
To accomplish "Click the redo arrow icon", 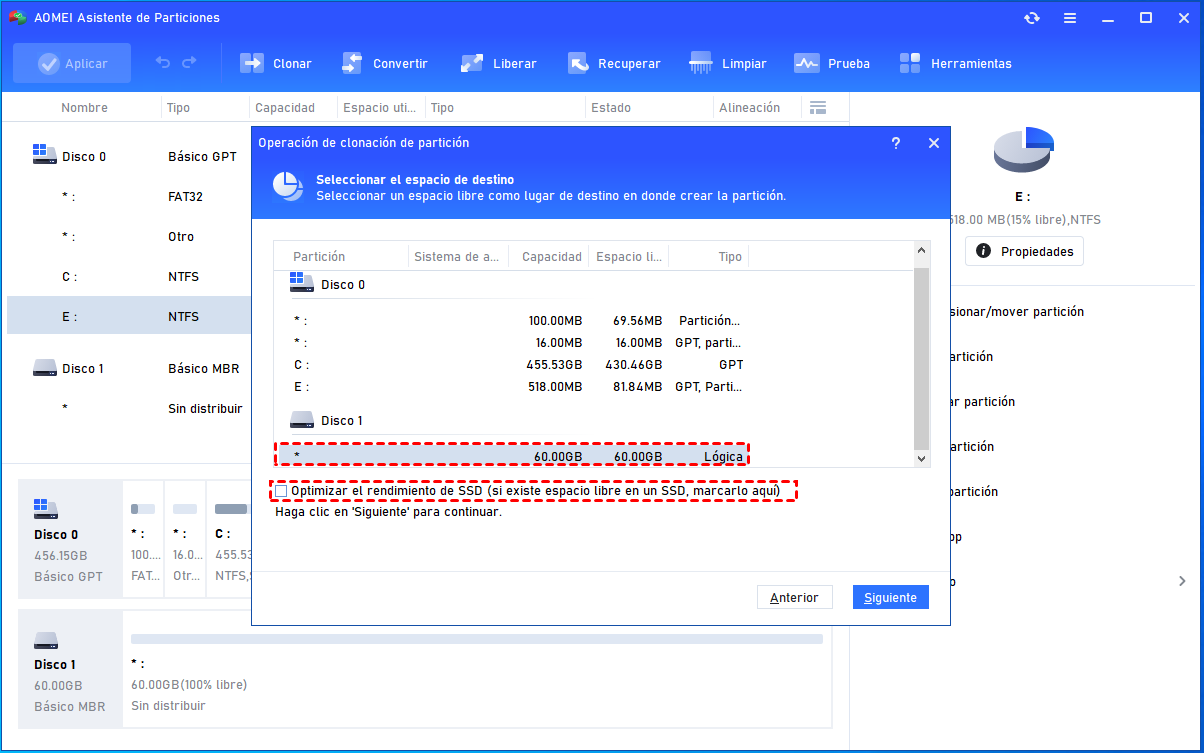I will [x=189, y=63].
